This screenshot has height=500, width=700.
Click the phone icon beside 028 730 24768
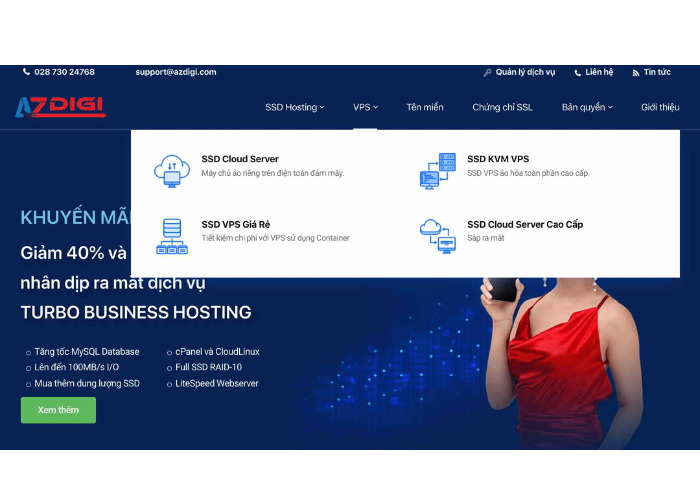pyautogui.click(x=26, y=71)
